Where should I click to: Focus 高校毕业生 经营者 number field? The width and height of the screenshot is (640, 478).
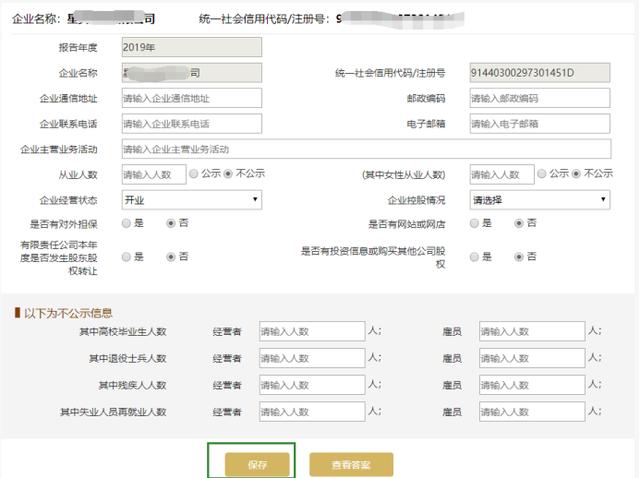[312, 331]
